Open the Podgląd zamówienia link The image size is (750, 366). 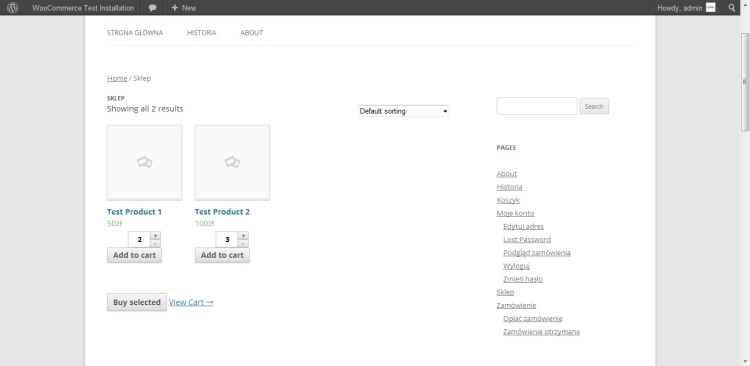[537, 253]
